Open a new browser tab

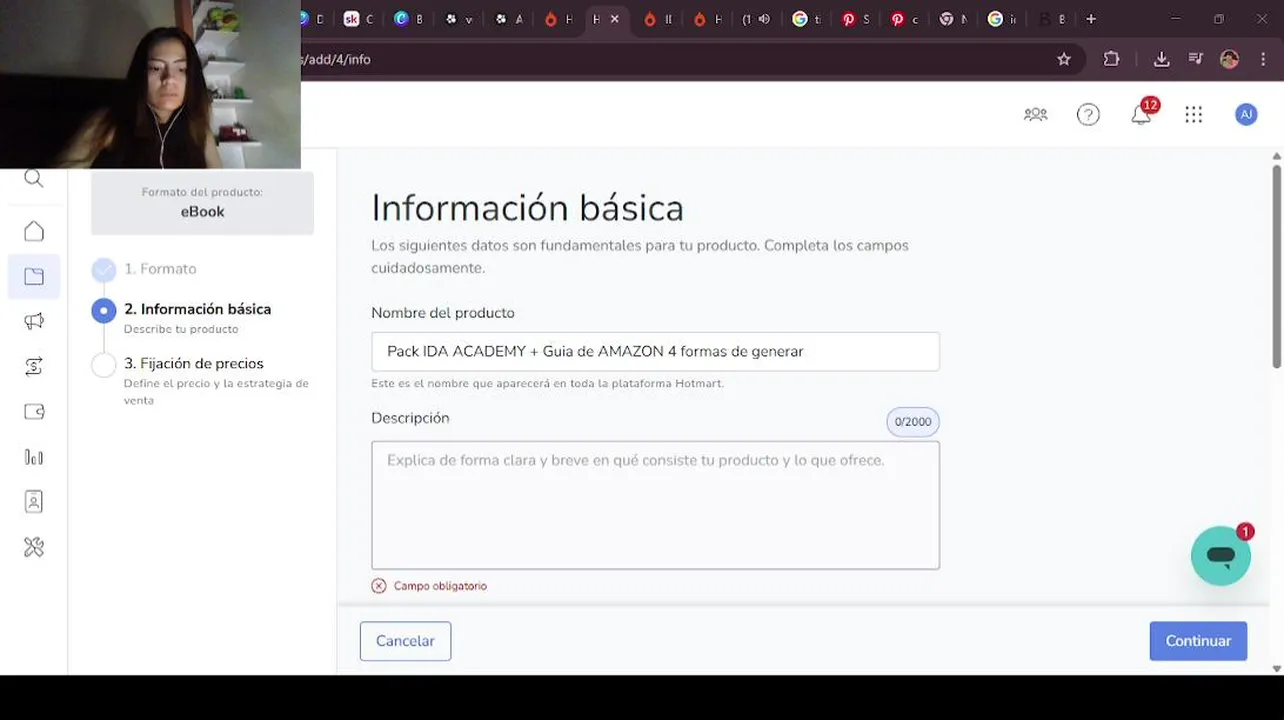[1091, 19]
